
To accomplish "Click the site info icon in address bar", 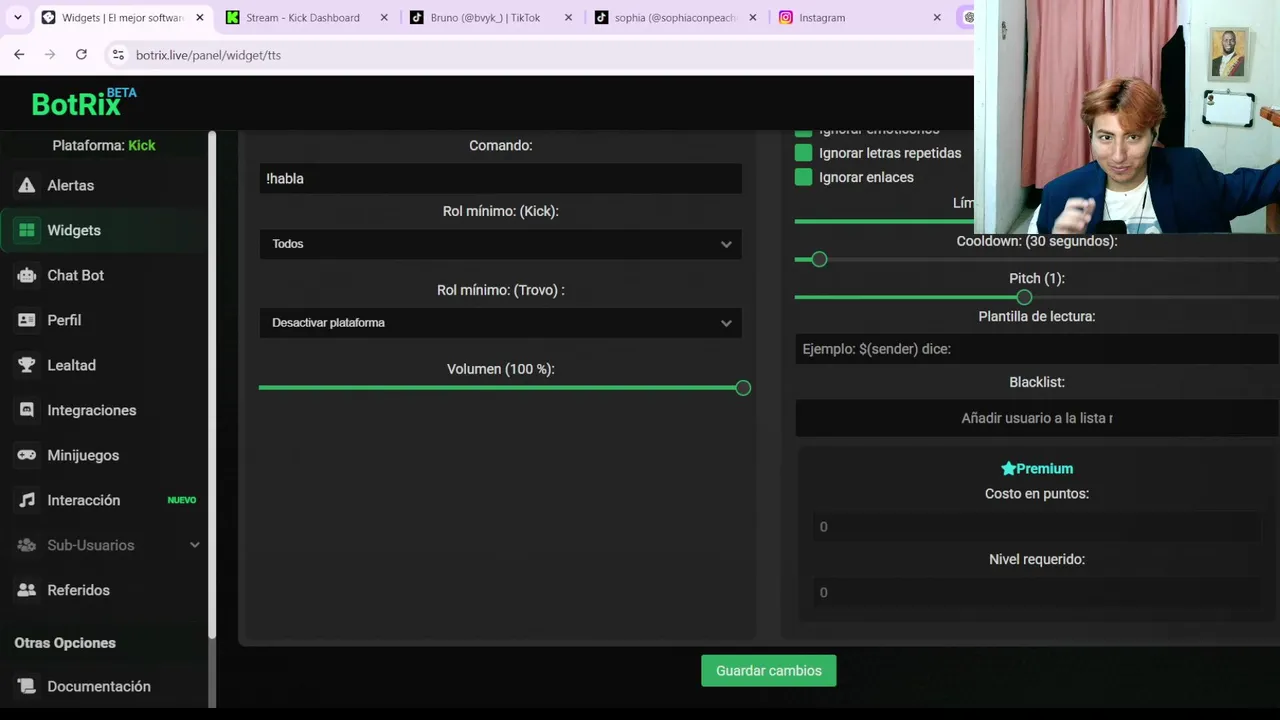I will pyautogui.click(x=118, y=55).
